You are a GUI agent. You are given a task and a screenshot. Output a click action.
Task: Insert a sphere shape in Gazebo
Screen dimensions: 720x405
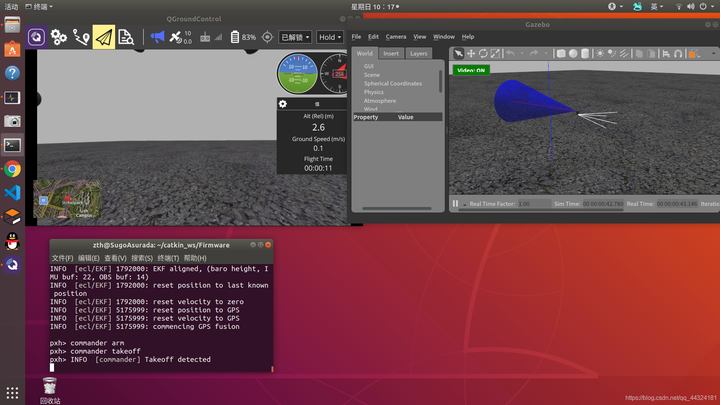(573, 54)
